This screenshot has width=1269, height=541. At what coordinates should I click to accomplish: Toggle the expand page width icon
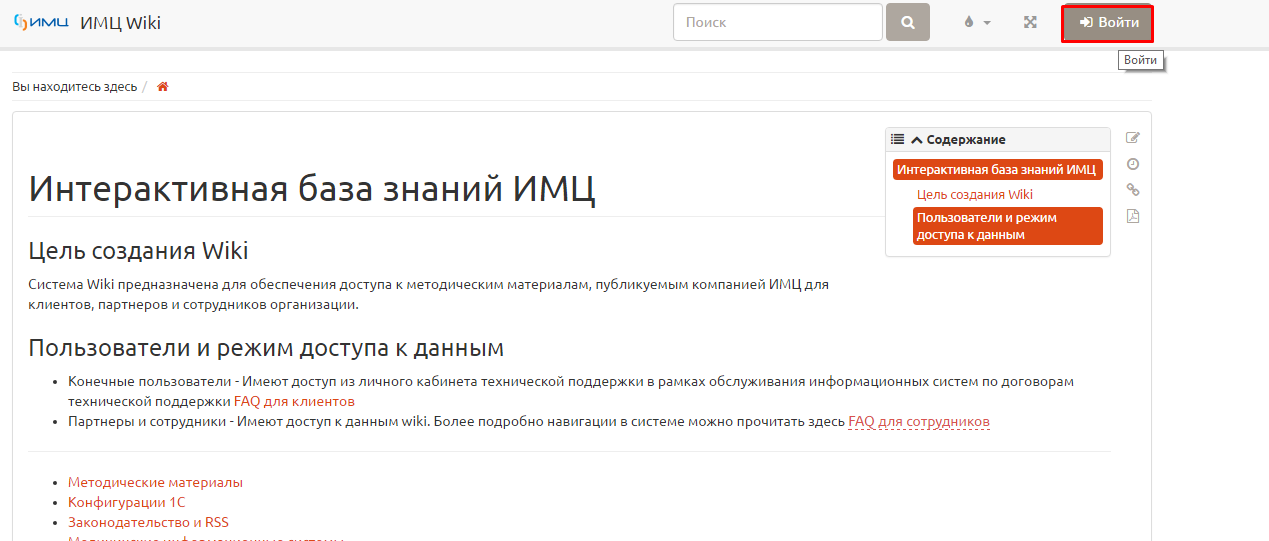(1030, 22)
